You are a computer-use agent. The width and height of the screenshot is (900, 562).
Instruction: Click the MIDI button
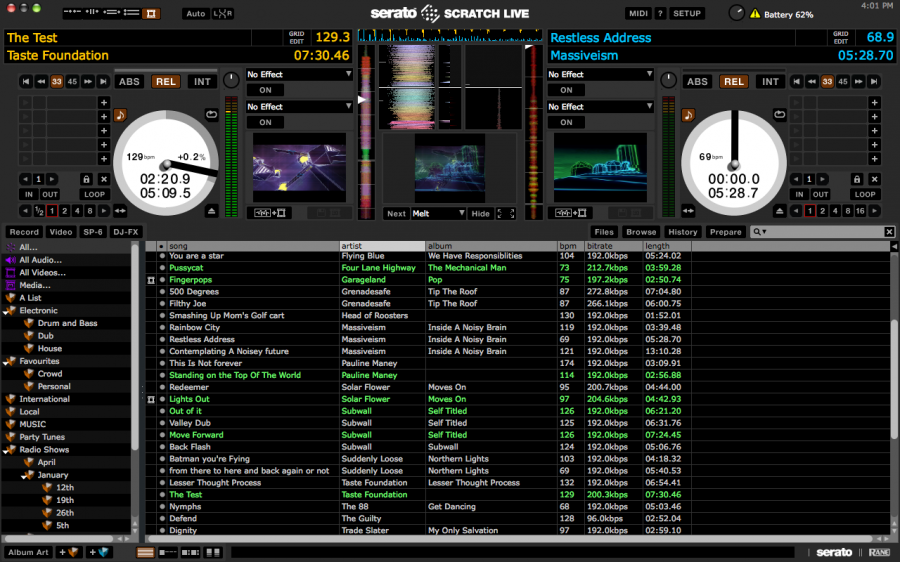coord(638,13)
